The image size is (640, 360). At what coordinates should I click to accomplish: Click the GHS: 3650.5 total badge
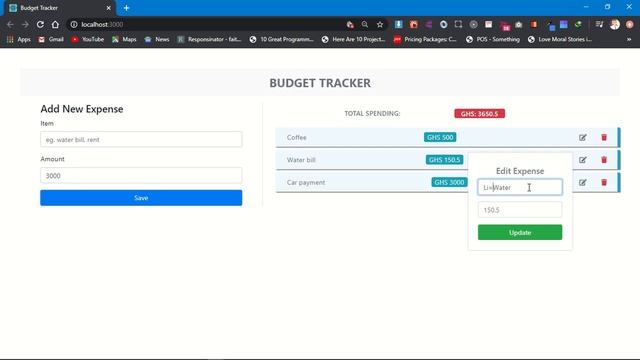480,113
